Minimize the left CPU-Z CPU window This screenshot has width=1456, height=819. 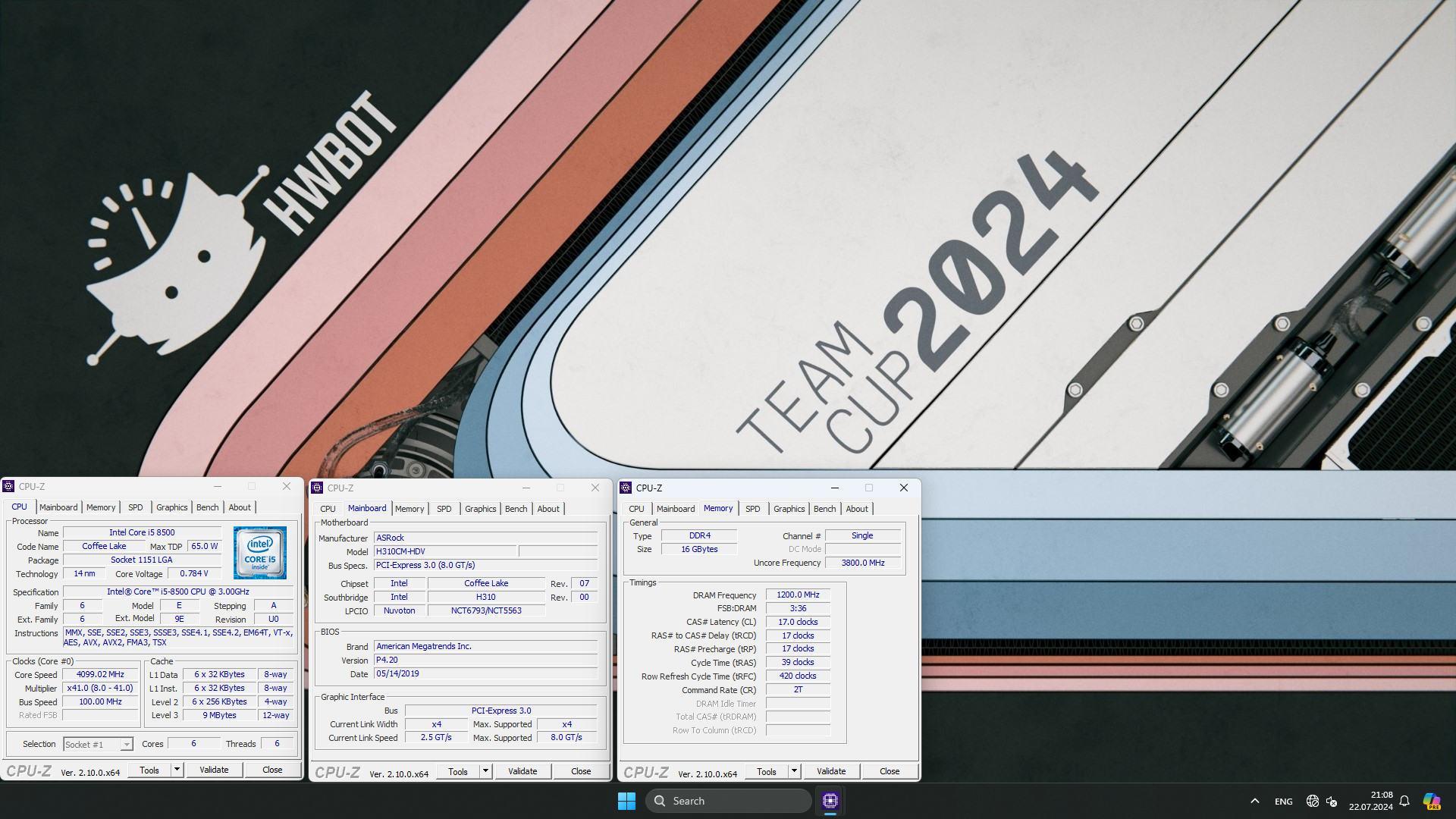click(x=218, y=486)
